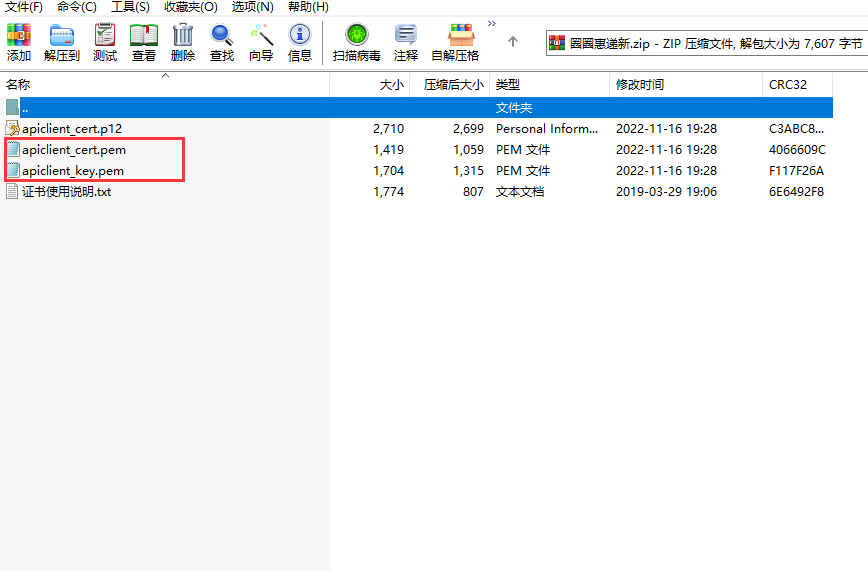Show archive 信息 (Info) icon
This screenshot has width=868, height=571.
pos(300,42)
